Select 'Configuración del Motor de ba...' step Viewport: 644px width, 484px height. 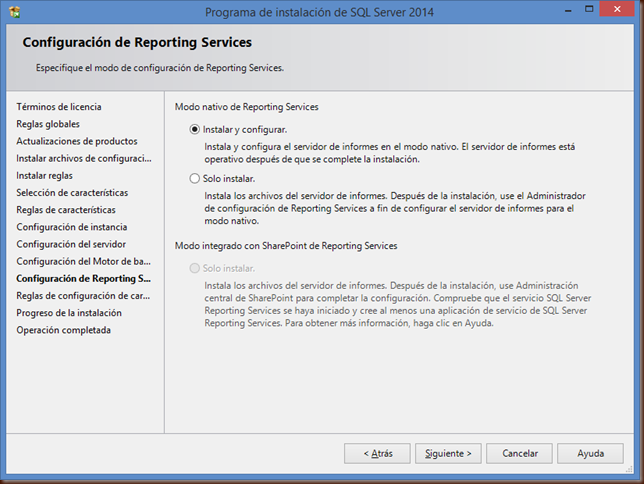(x=83, y=262)
